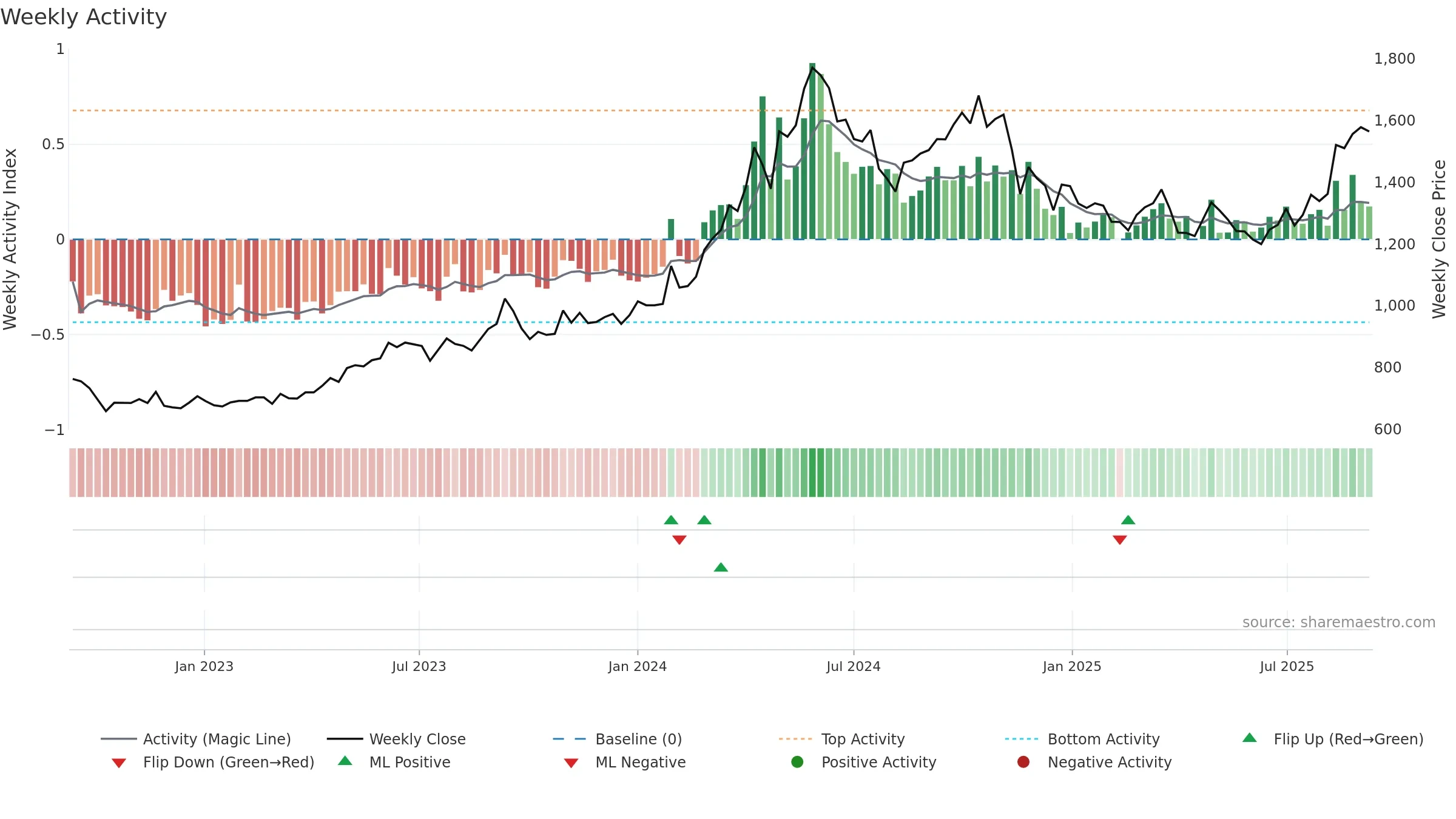1456x819 pixels.
Task: Click the lone pink heat-strip cell in 2025
Action: 1120,473
